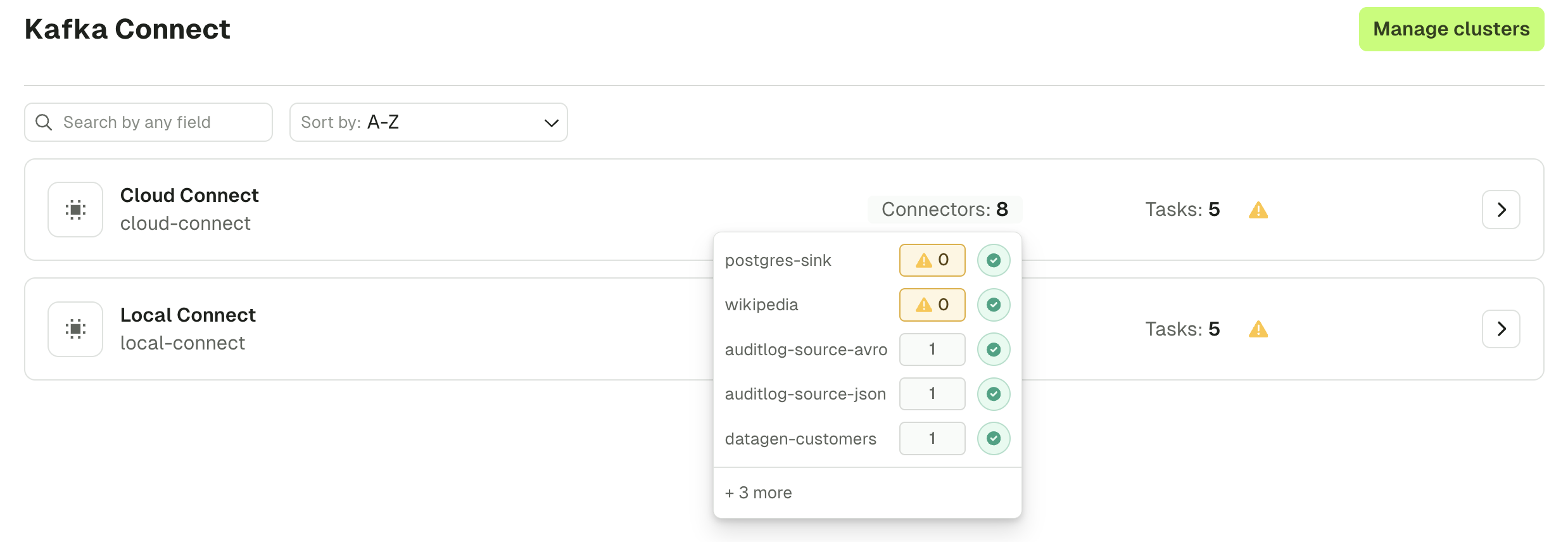Open the Sort by A-Z dropdown
Viewport: 1568px width, 542px height.
click(428, 122)
